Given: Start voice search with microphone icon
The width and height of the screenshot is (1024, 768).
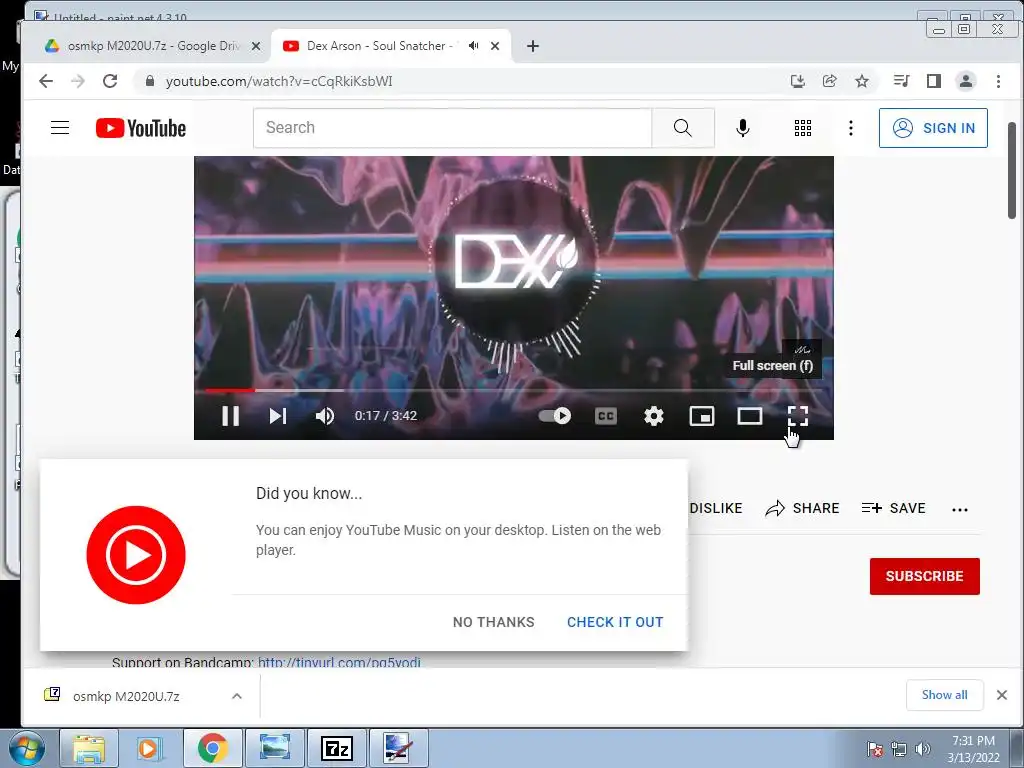Looking at the screenshot, I should (743, 128).
